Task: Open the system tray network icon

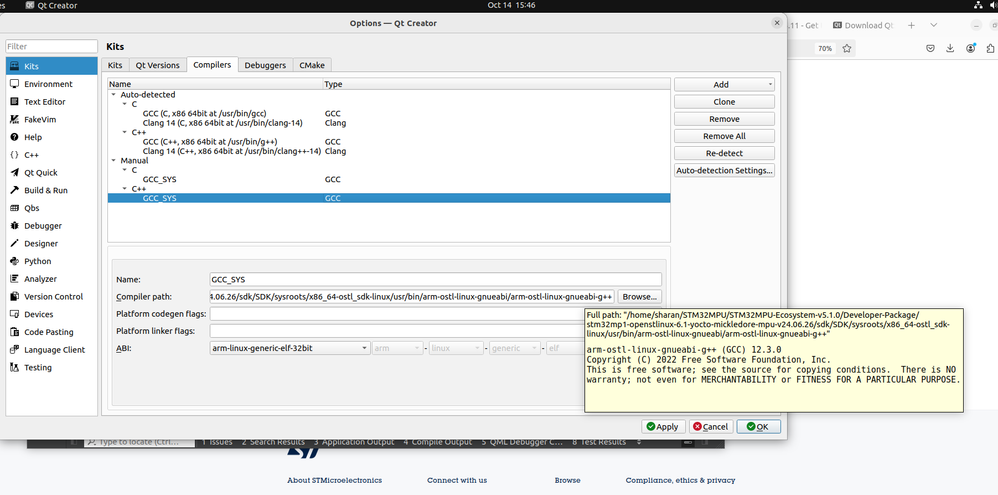Action: 978,5
